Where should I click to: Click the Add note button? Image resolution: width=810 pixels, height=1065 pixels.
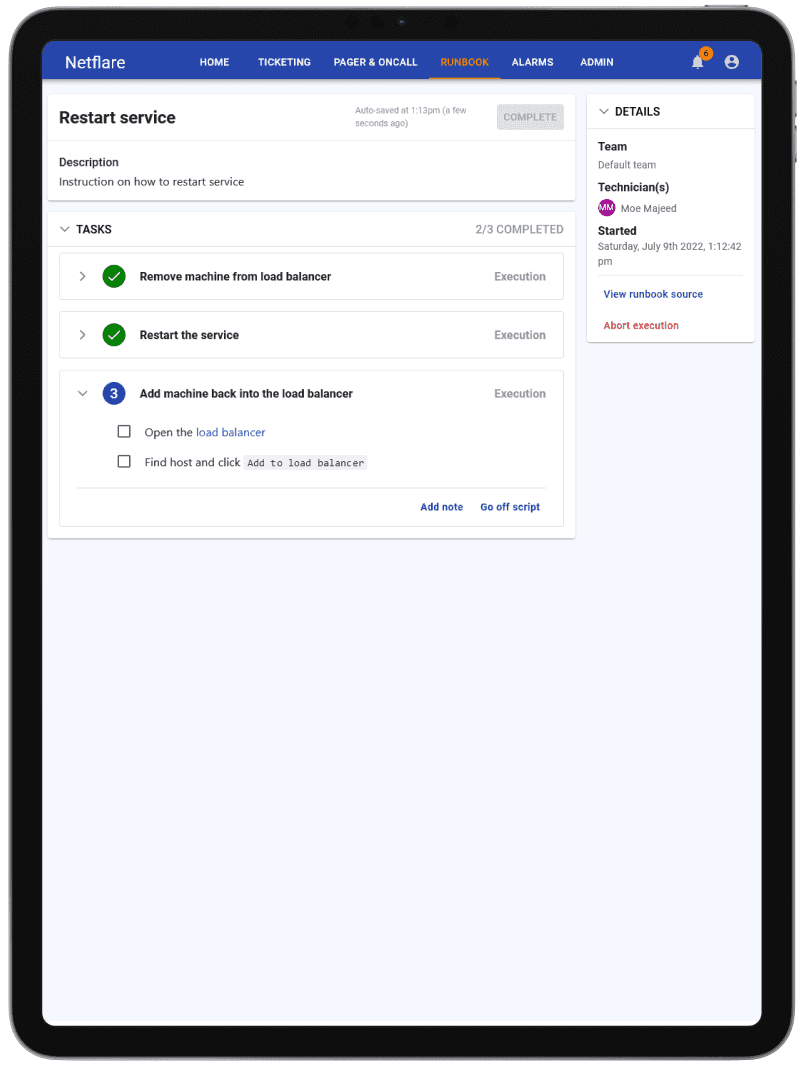[441, 507]
